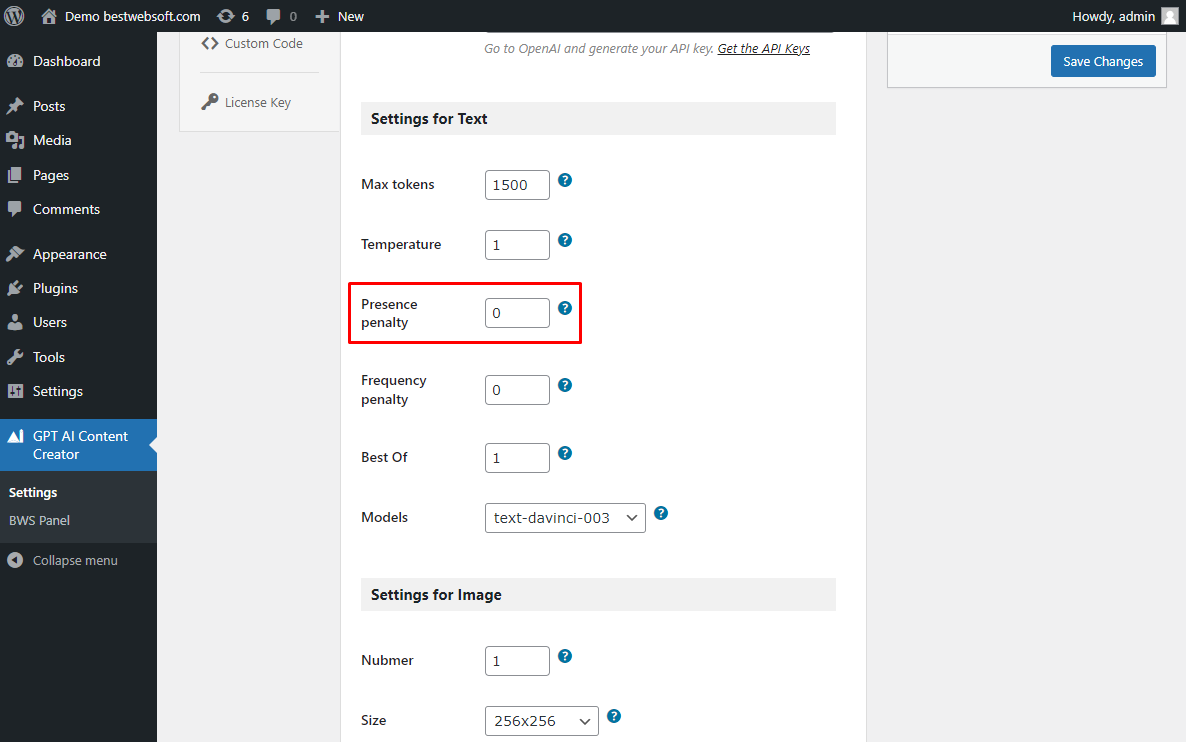
Task: Focus the Presence penalty input field
Action: 517,313
